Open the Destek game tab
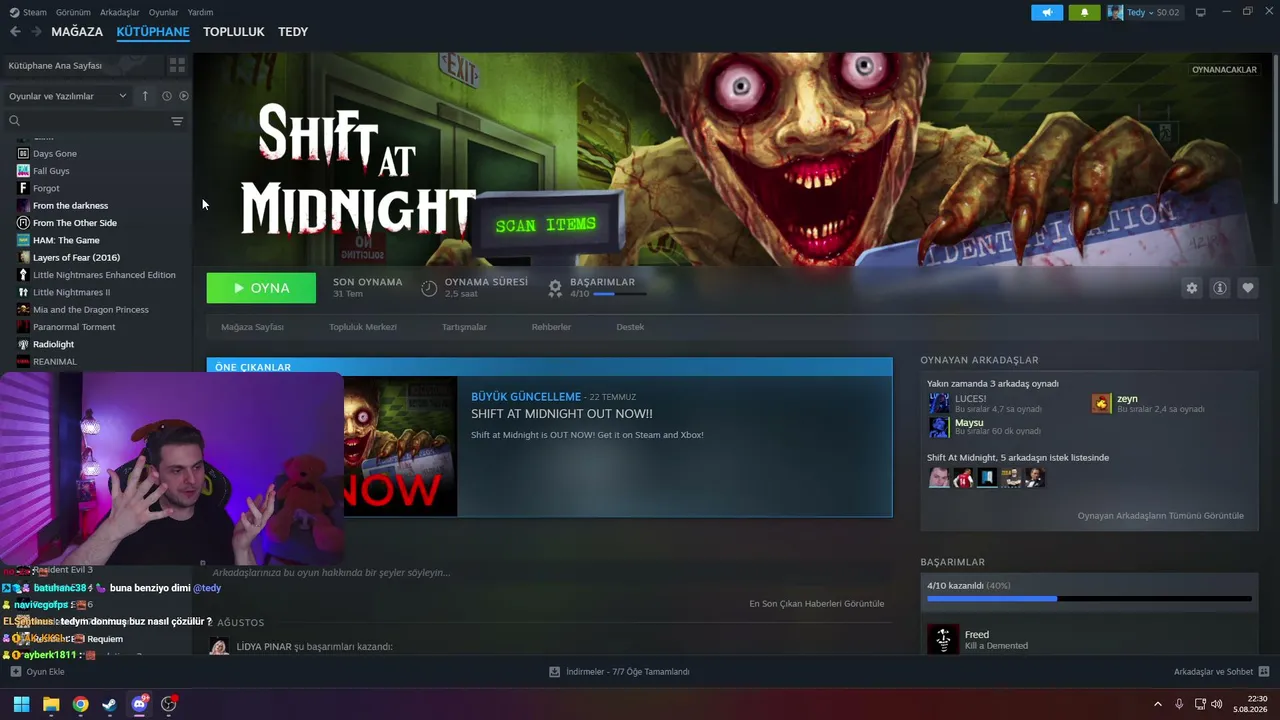 click(x=630, y=327)
